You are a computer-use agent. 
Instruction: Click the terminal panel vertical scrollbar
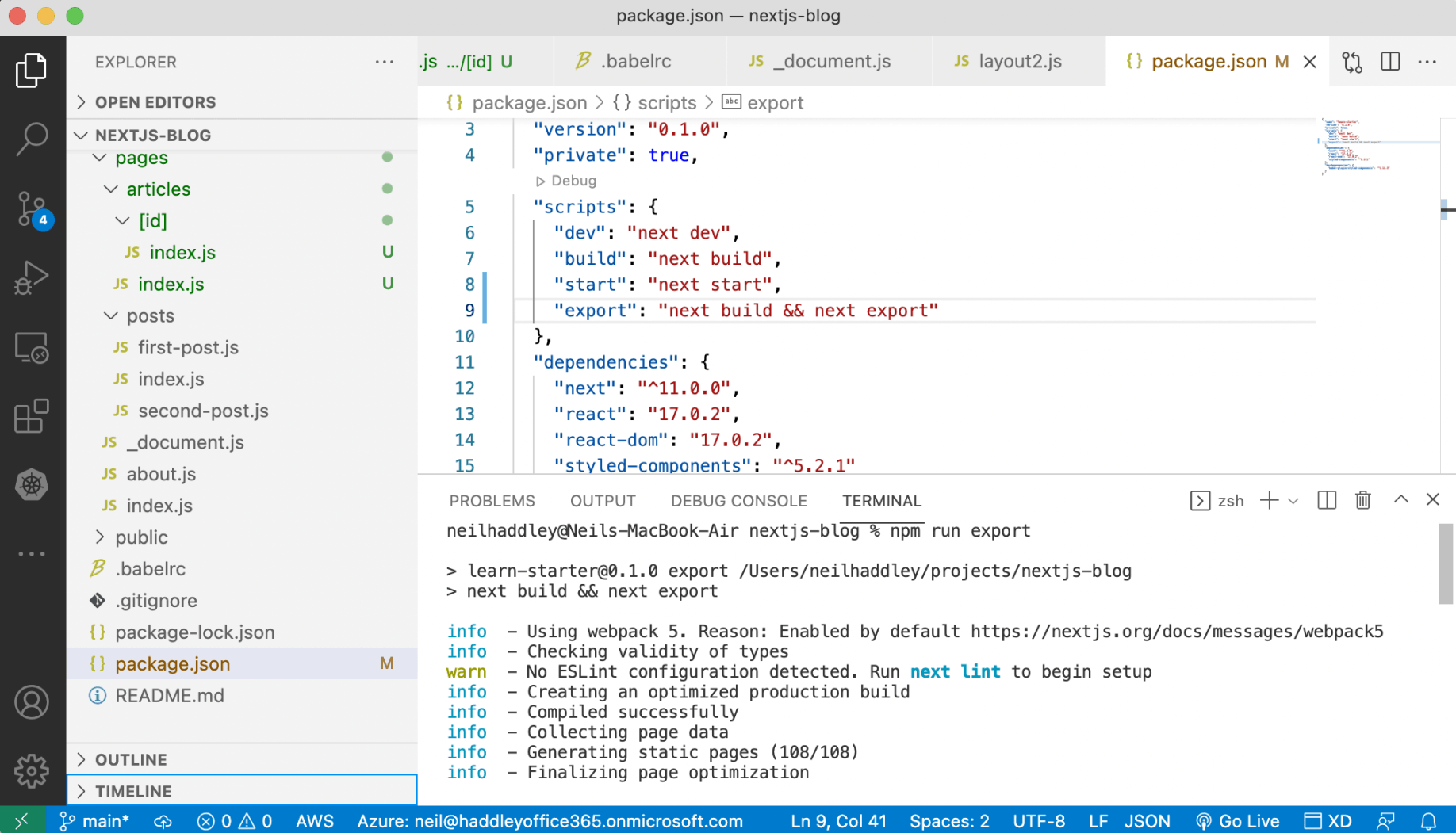pyautogui.click(x=1446, y=564)
